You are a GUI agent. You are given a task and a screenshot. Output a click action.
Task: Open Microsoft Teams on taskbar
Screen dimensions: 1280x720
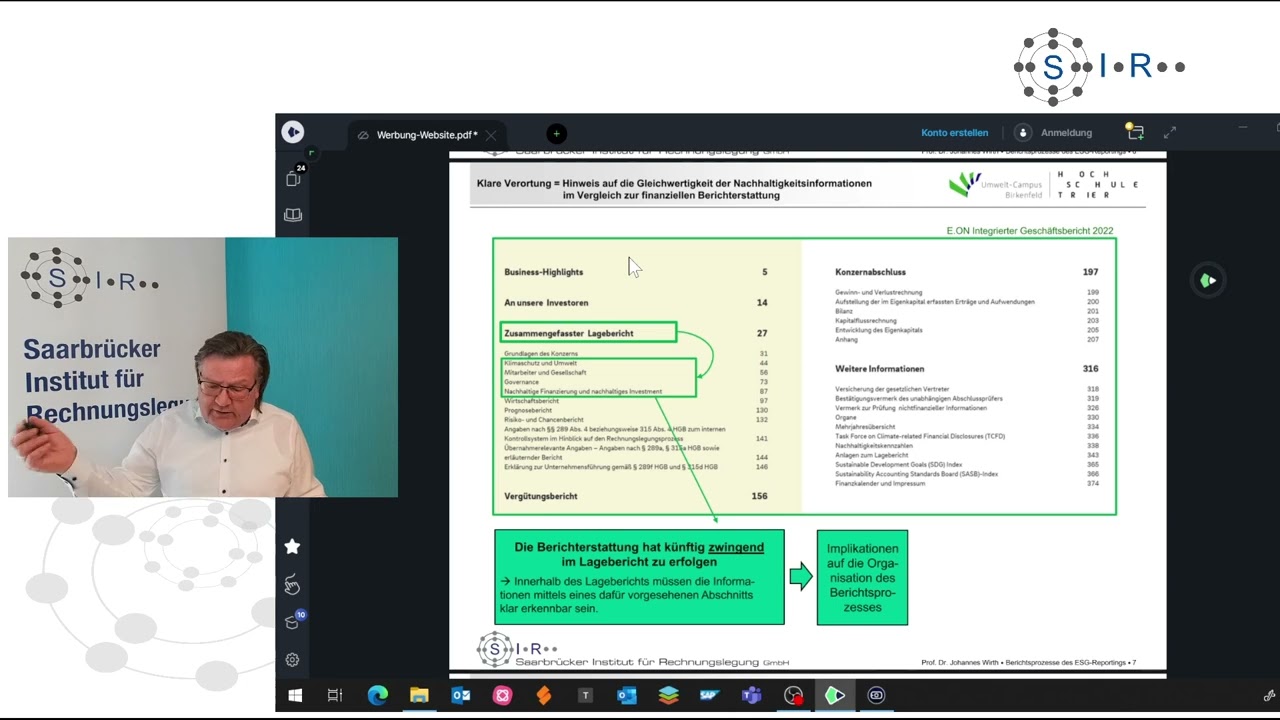tap(752, 695)
